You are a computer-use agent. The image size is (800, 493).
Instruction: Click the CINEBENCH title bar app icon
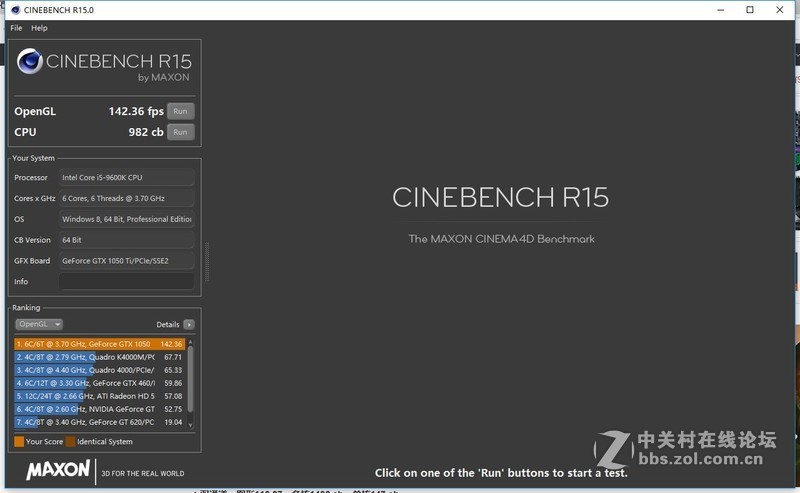point(15,10)
